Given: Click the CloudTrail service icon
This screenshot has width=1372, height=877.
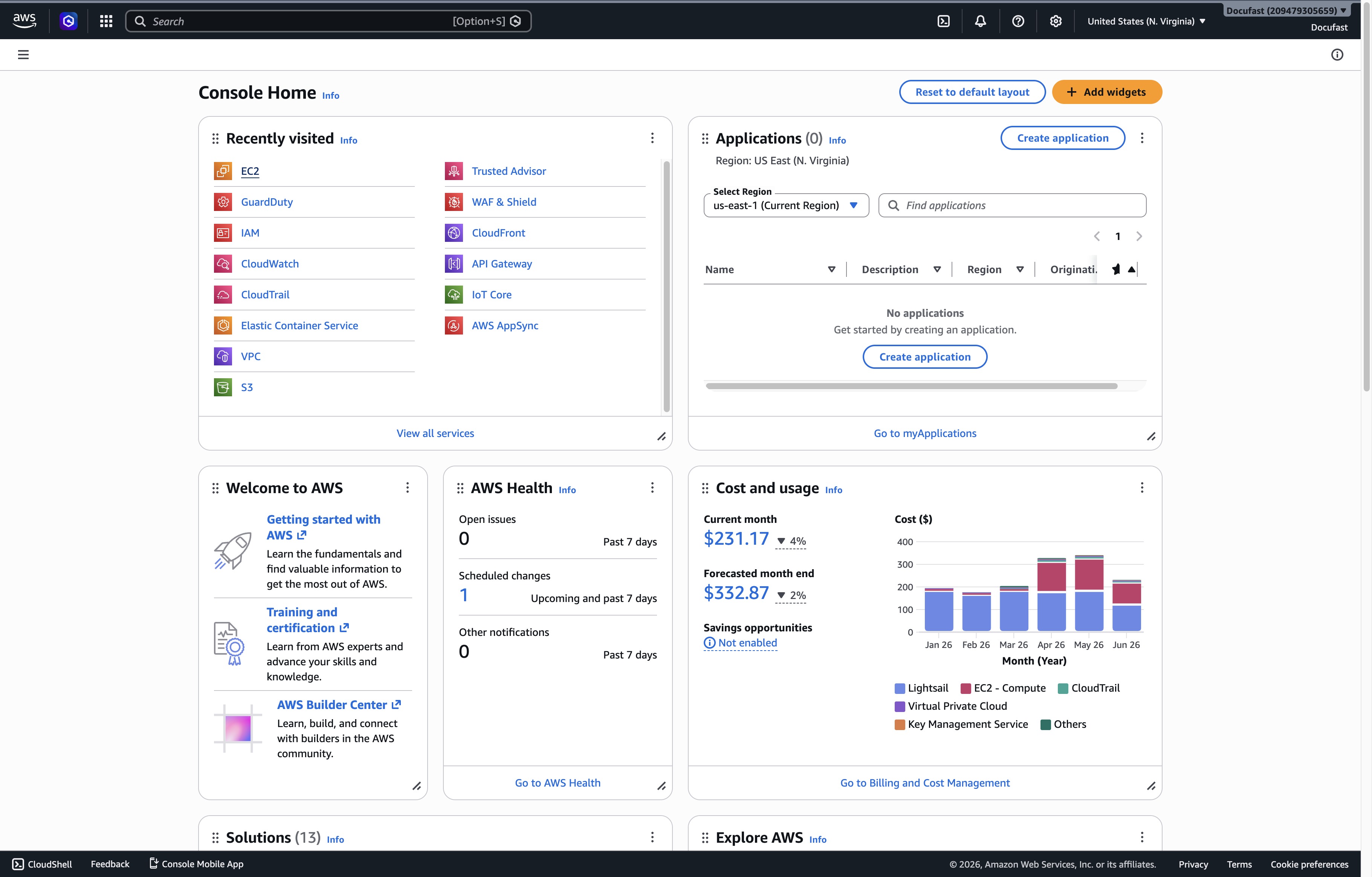Looking at the screenshot, I should tap(223, 295).
